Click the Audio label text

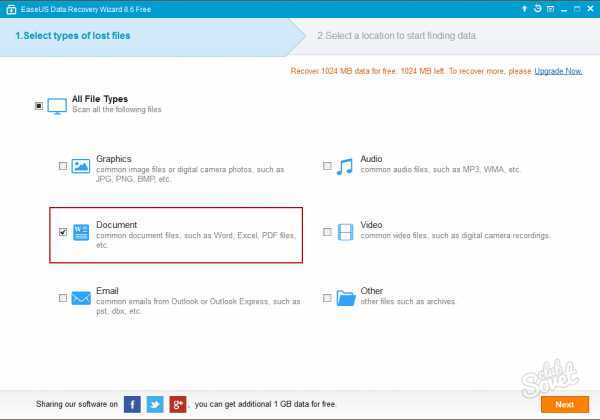point(371,159)
